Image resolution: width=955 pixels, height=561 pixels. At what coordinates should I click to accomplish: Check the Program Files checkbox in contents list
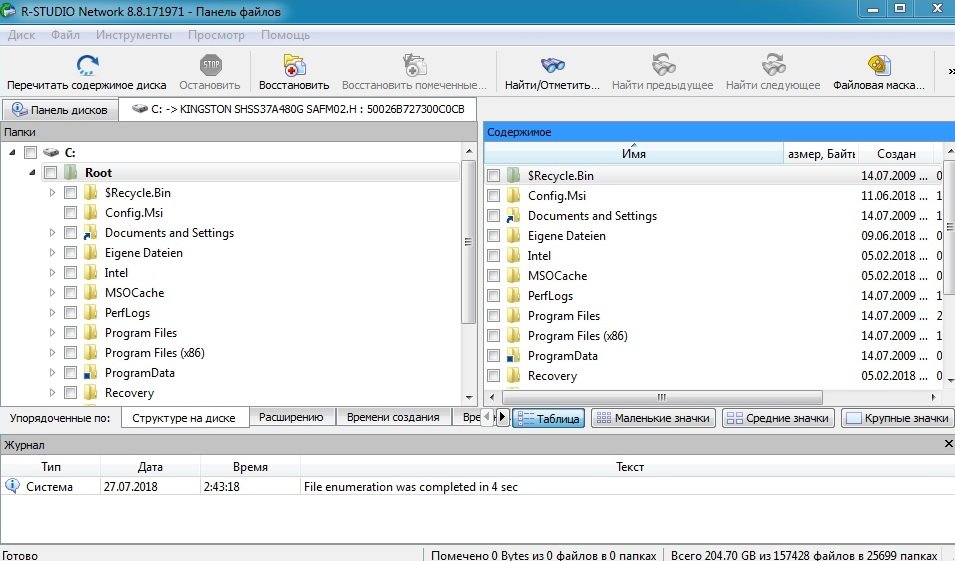[493, 316]
